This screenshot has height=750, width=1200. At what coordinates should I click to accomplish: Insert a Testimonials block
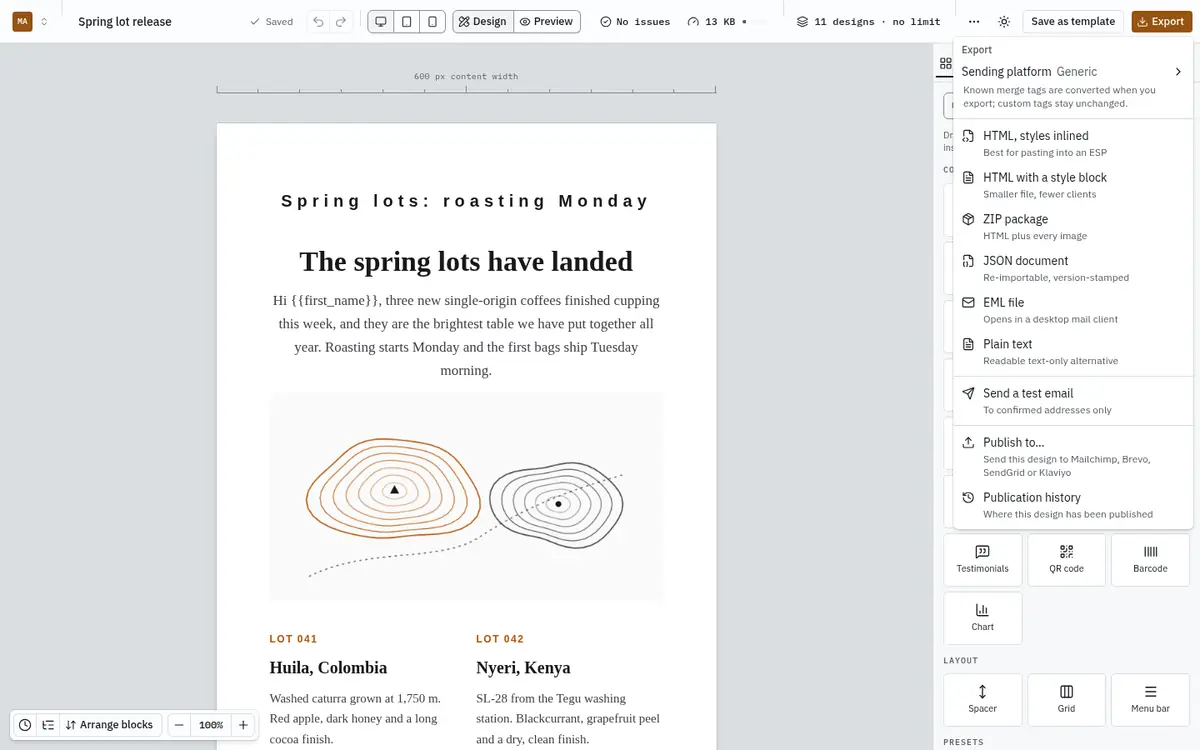(983, 559)
